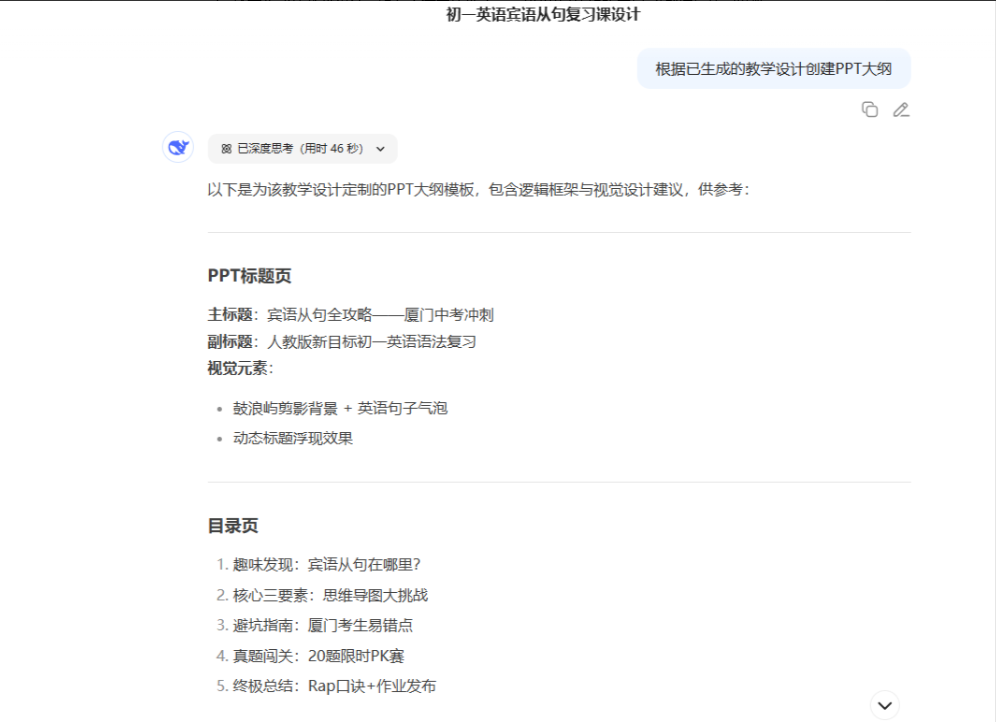Click the 主标题 line about 宾语从句全攻略
996x722 pixels.
point(350,315)
